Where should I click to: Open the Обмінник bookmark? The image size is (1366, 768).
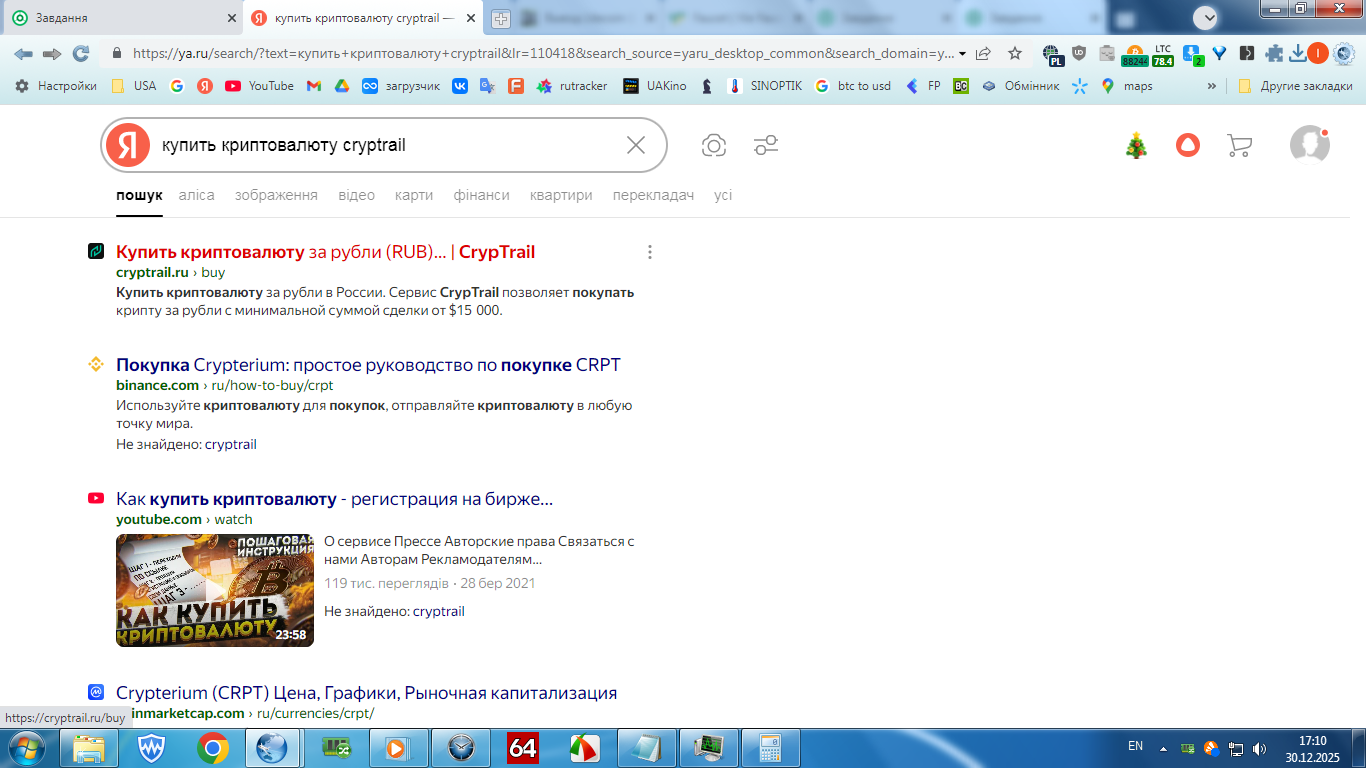pos(1020,86)
